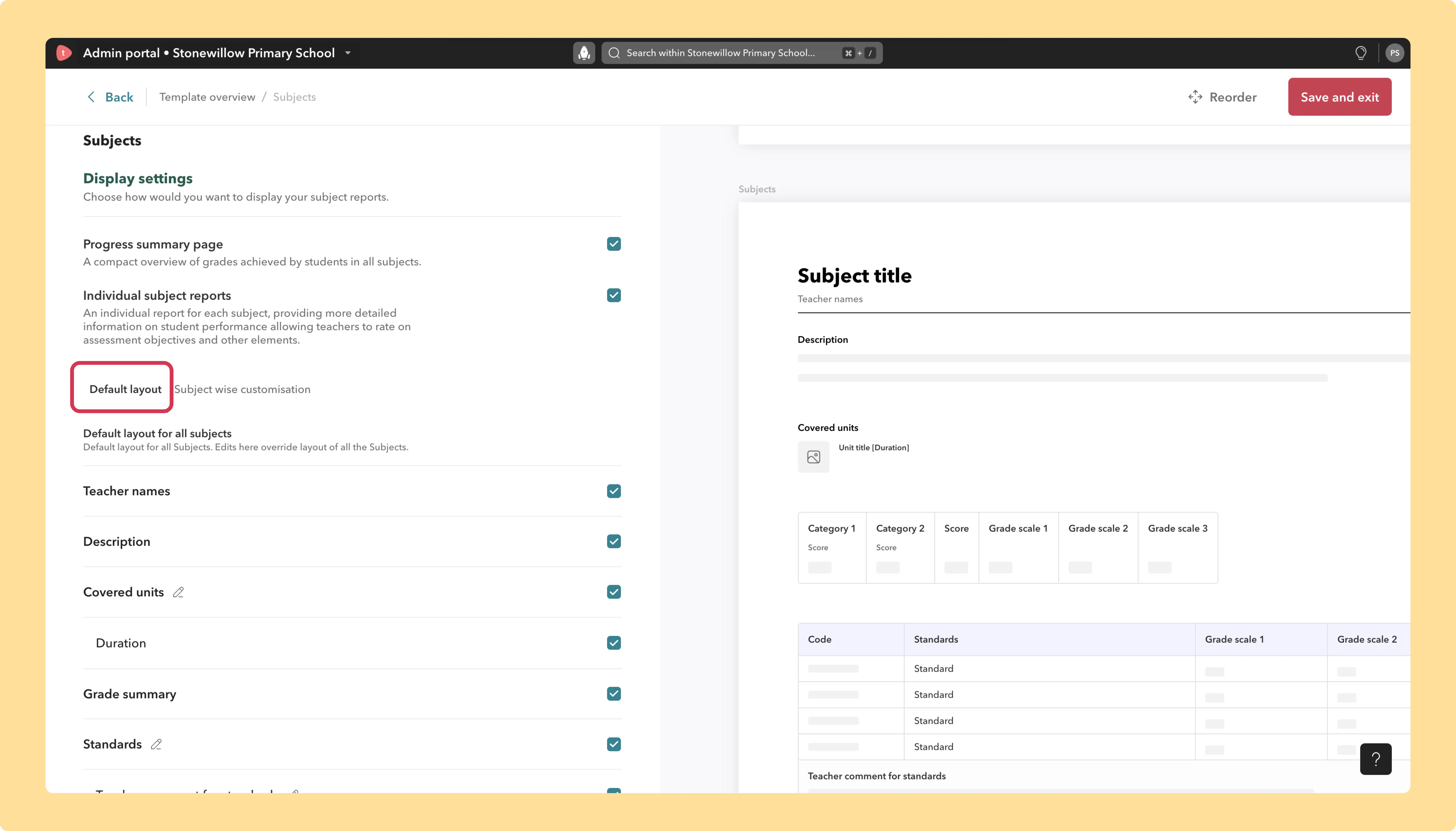Edit Covered units with pencil icon
This screenshot has height=831, width=1456.
(178, 592)
